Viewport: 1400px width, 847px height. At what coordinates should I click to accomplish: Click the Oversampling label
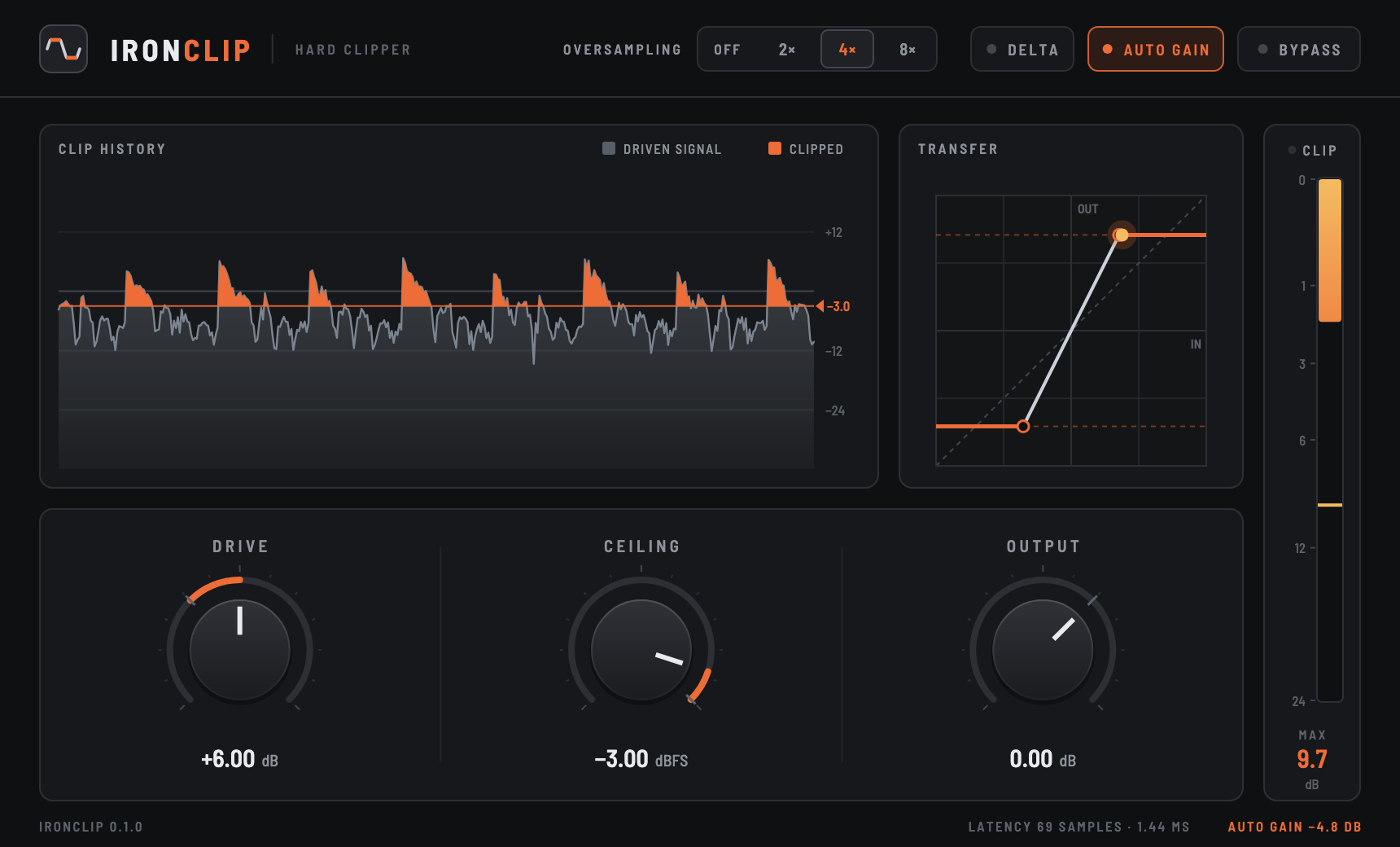(x=623, y=50)
